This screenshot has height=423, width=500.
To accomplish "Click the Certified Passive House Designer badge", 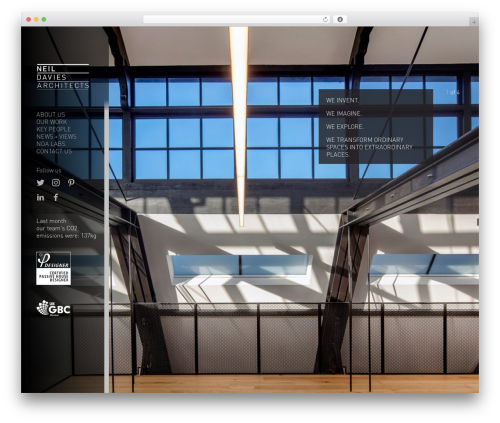I will tap(53, 268).
